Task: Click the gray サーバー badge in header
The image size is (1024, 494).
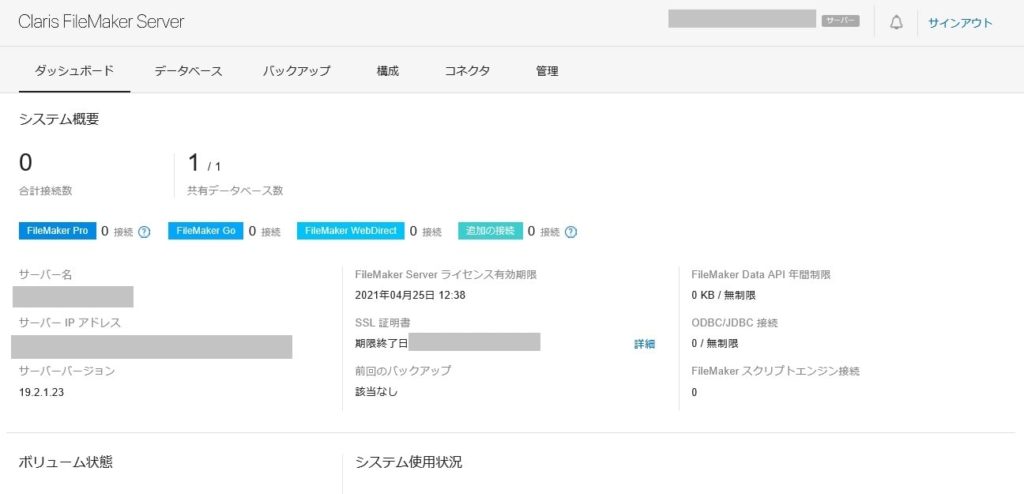Action: click(840, 20)
